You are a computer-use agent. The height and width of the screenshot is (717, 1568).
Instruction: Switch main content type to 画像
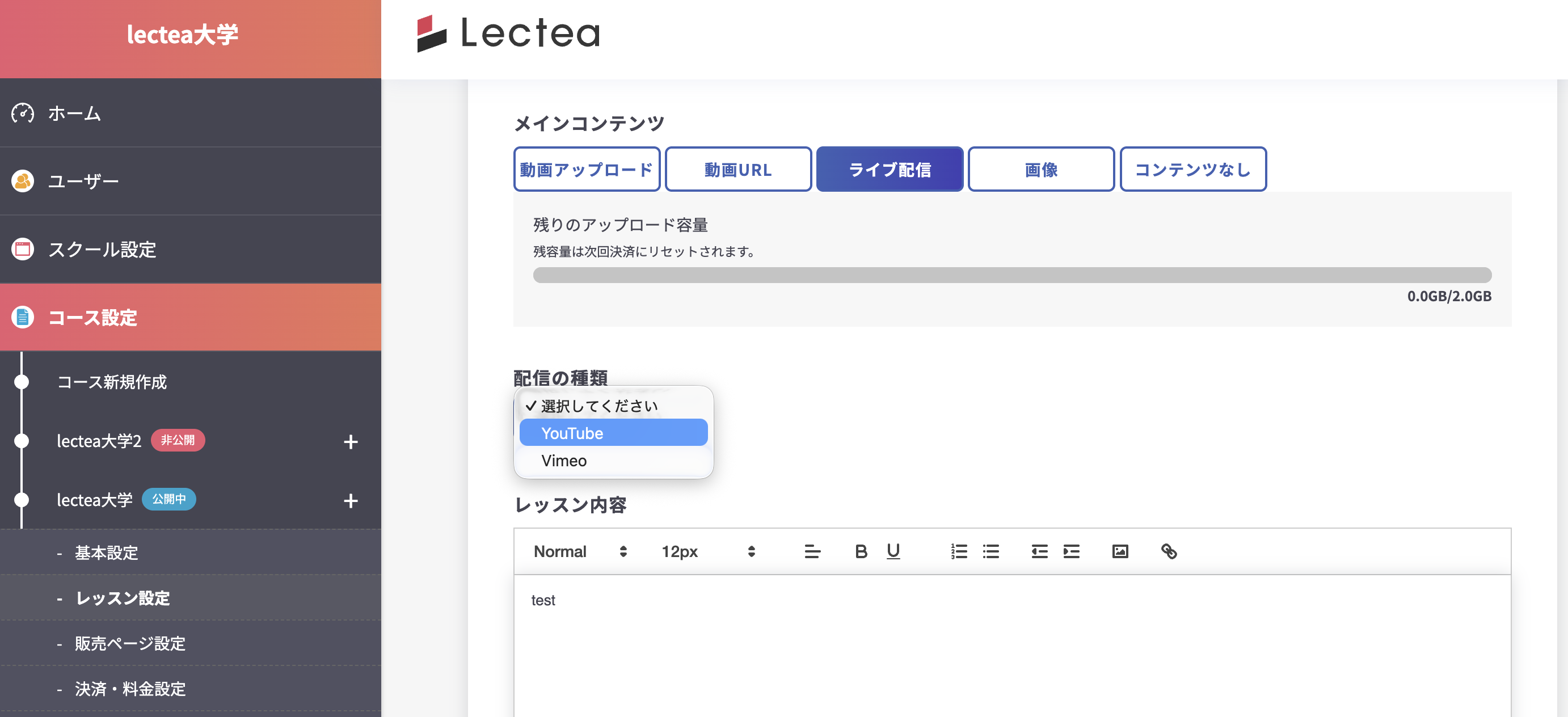tap(1041, 169)
